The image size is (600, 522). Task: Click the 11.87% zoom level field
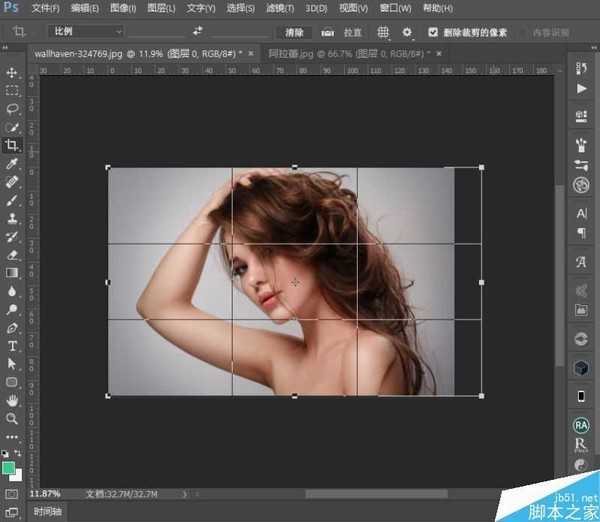click(45, 493)
